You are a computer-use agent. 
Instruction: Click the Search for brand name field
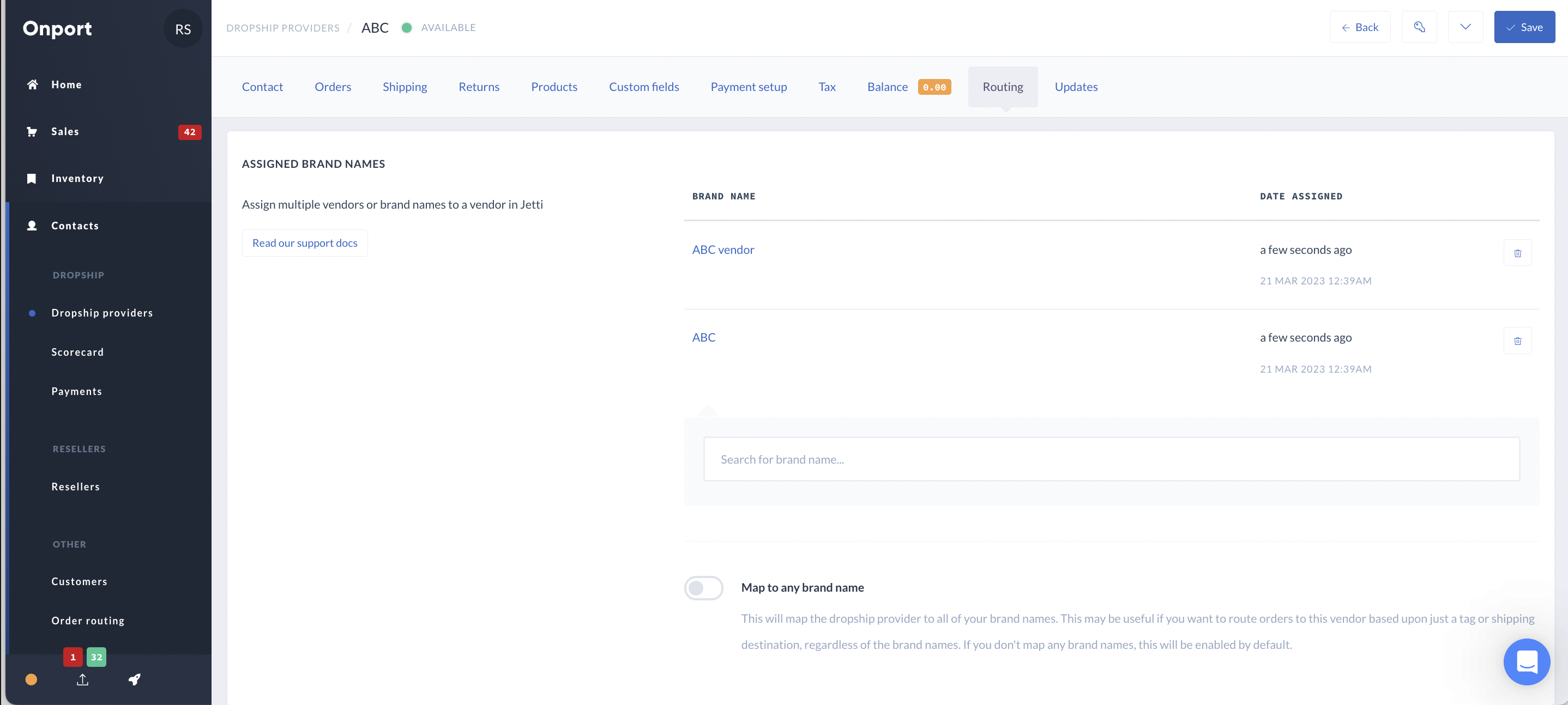pyautogui.click(x=1112, y=459)
